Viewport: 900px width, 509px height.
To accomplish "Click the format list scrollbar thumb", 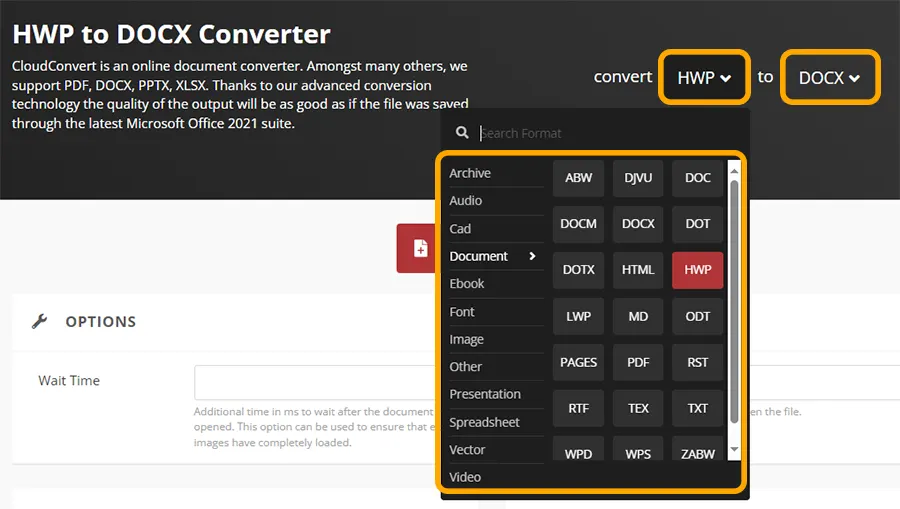I will [x=734, y=302].
